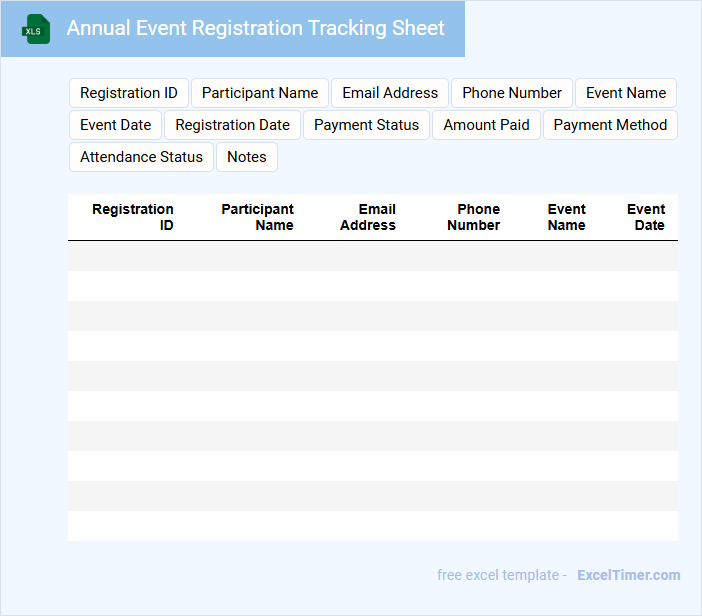Viewport: 702px width, 616px height.
Task: Click the Event Name tag
Action: pyautogui.click(x=626, y=93)
